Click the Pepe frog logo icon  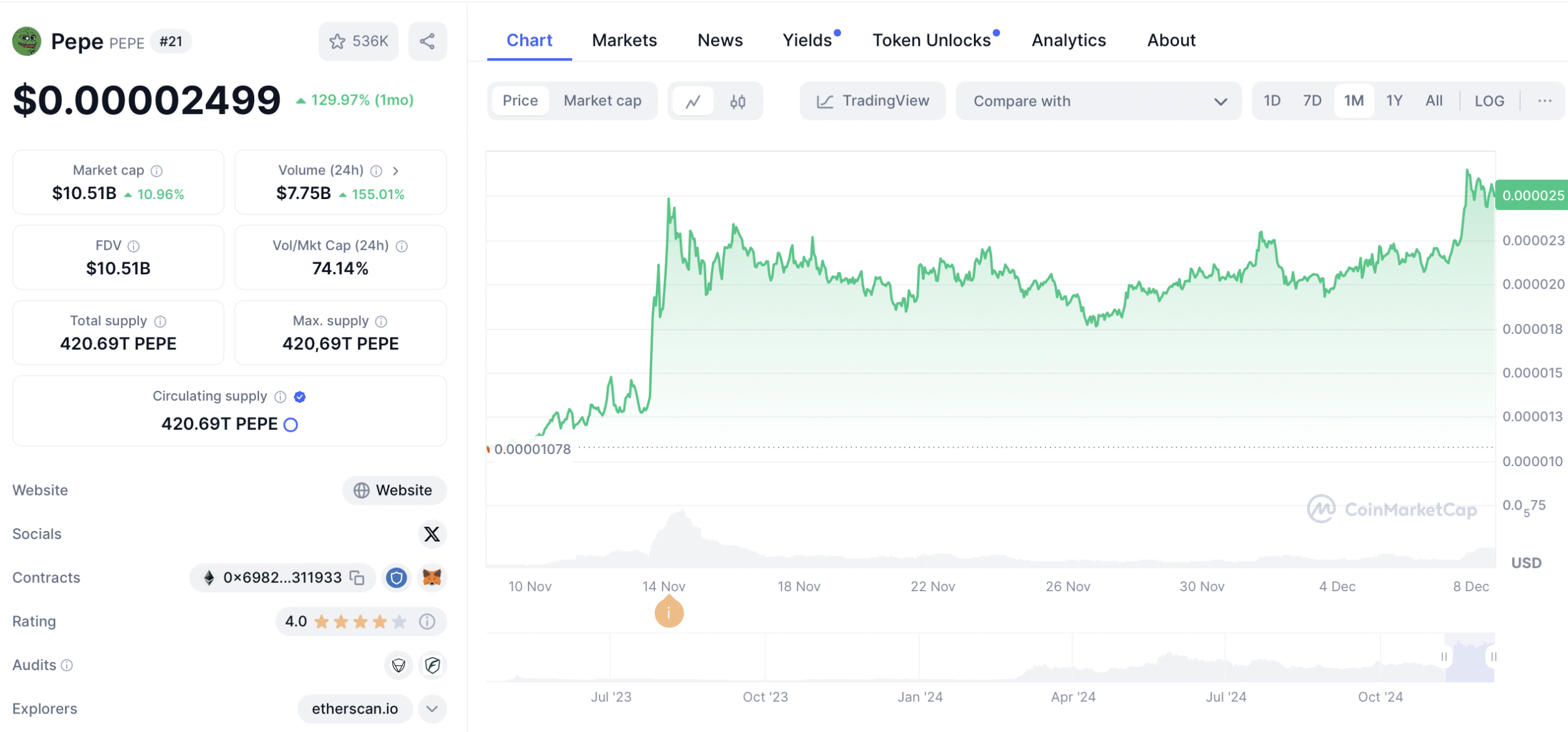tap(26, 41)
